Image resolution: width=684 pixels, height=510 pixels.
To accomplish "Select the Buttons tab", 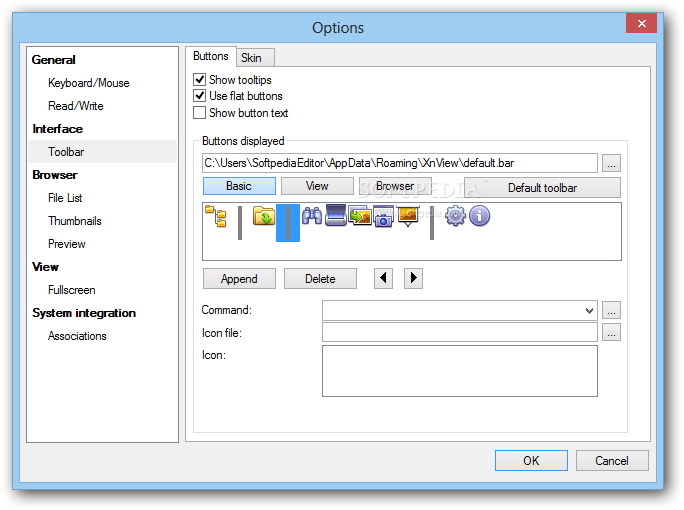I will point(211,56).
